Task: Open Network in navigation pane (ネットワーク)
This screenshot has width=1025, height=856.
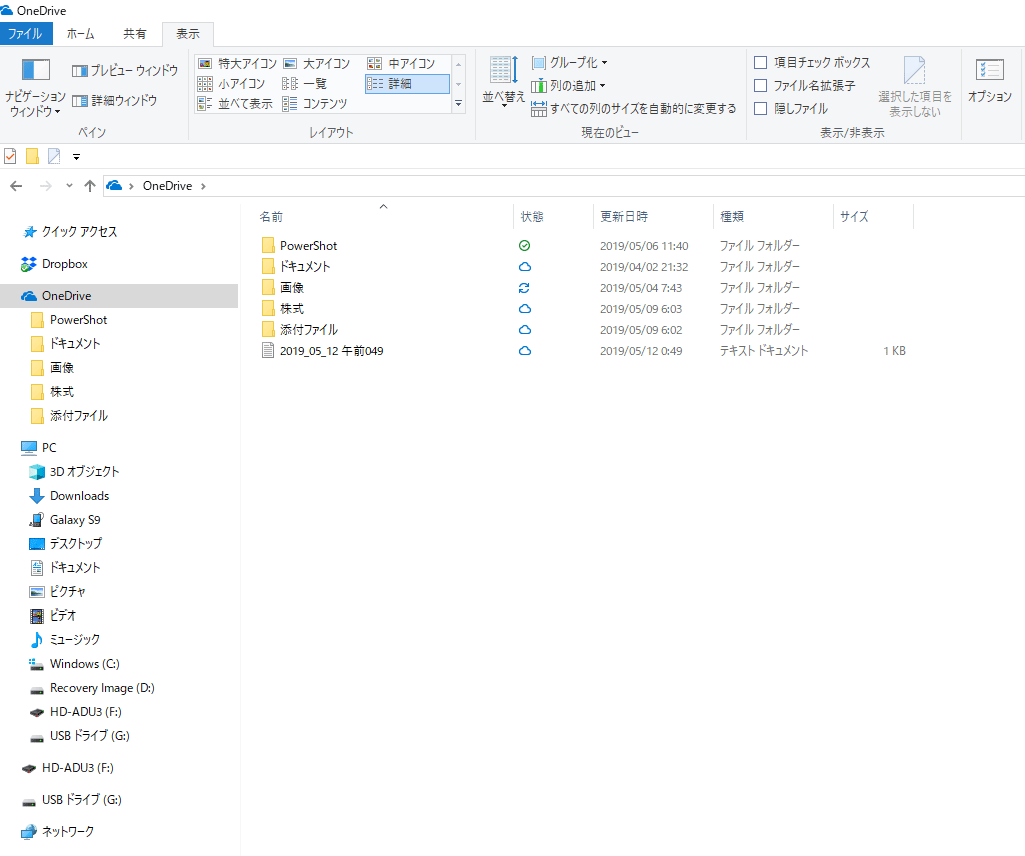Action: pos(68,832)
